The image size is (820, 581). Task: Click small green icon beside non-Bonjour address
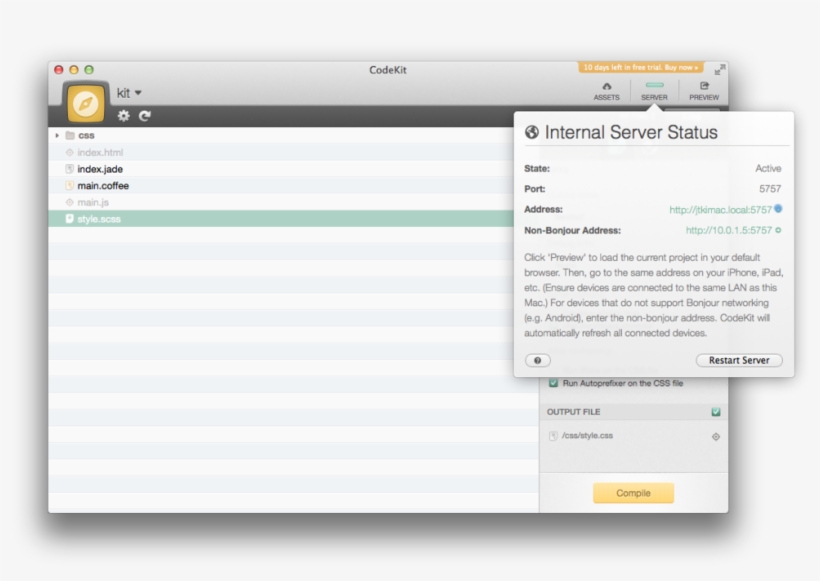(778, 230)
